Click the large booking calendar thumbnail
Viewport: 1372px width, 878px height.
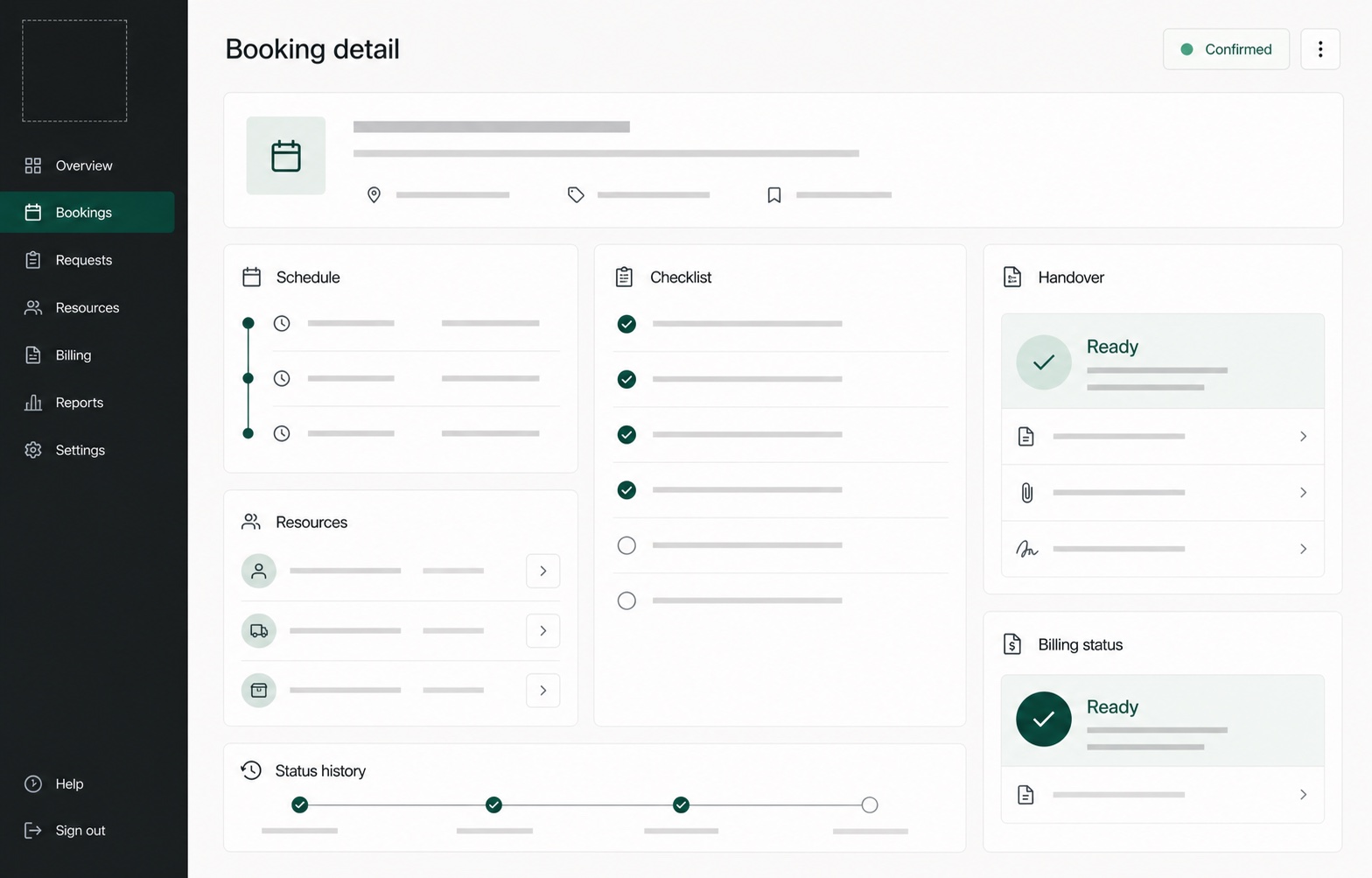point(286,156)
